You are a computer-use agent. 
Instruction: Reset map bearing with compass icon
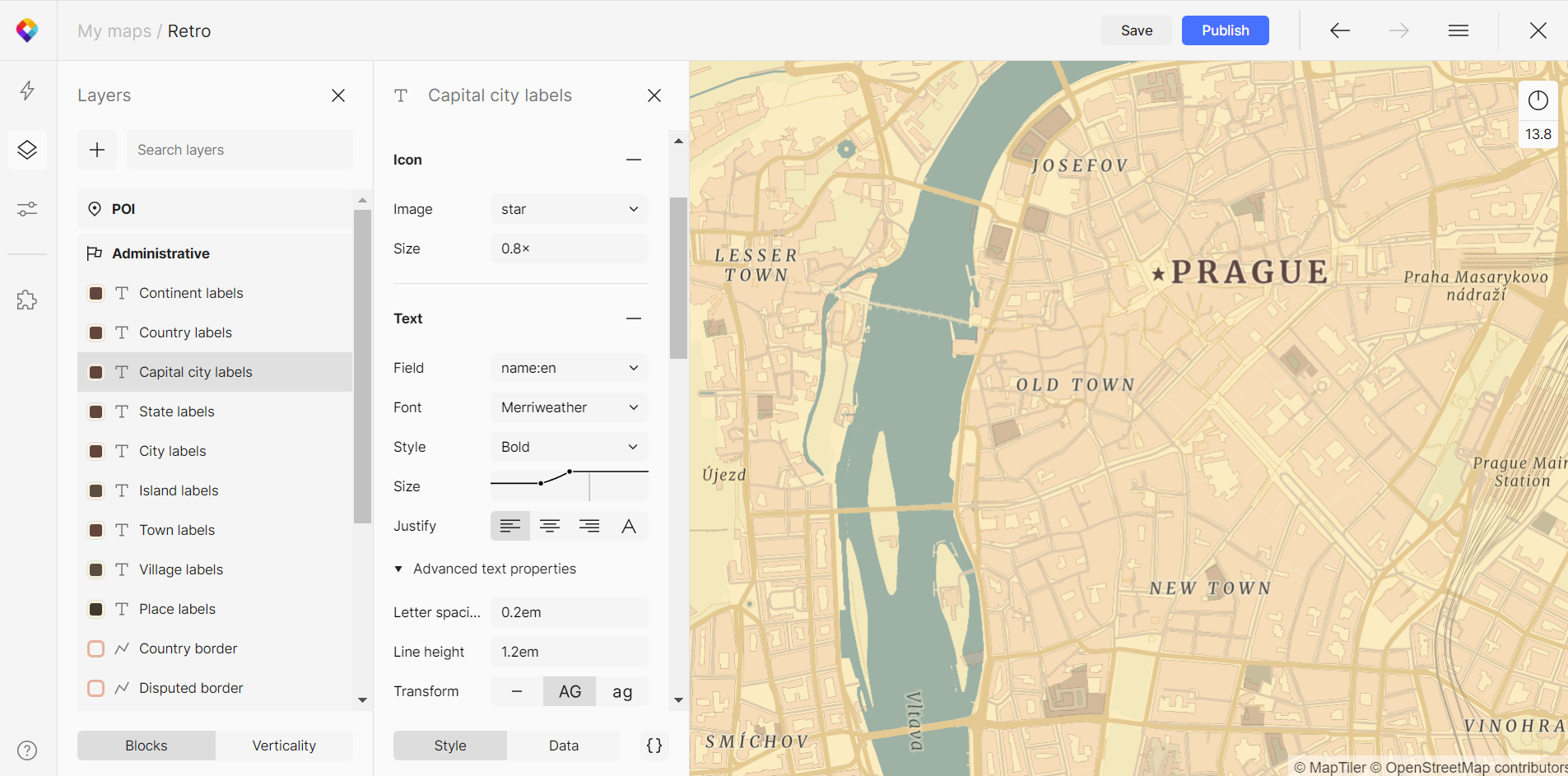(x=1538, y=100)
